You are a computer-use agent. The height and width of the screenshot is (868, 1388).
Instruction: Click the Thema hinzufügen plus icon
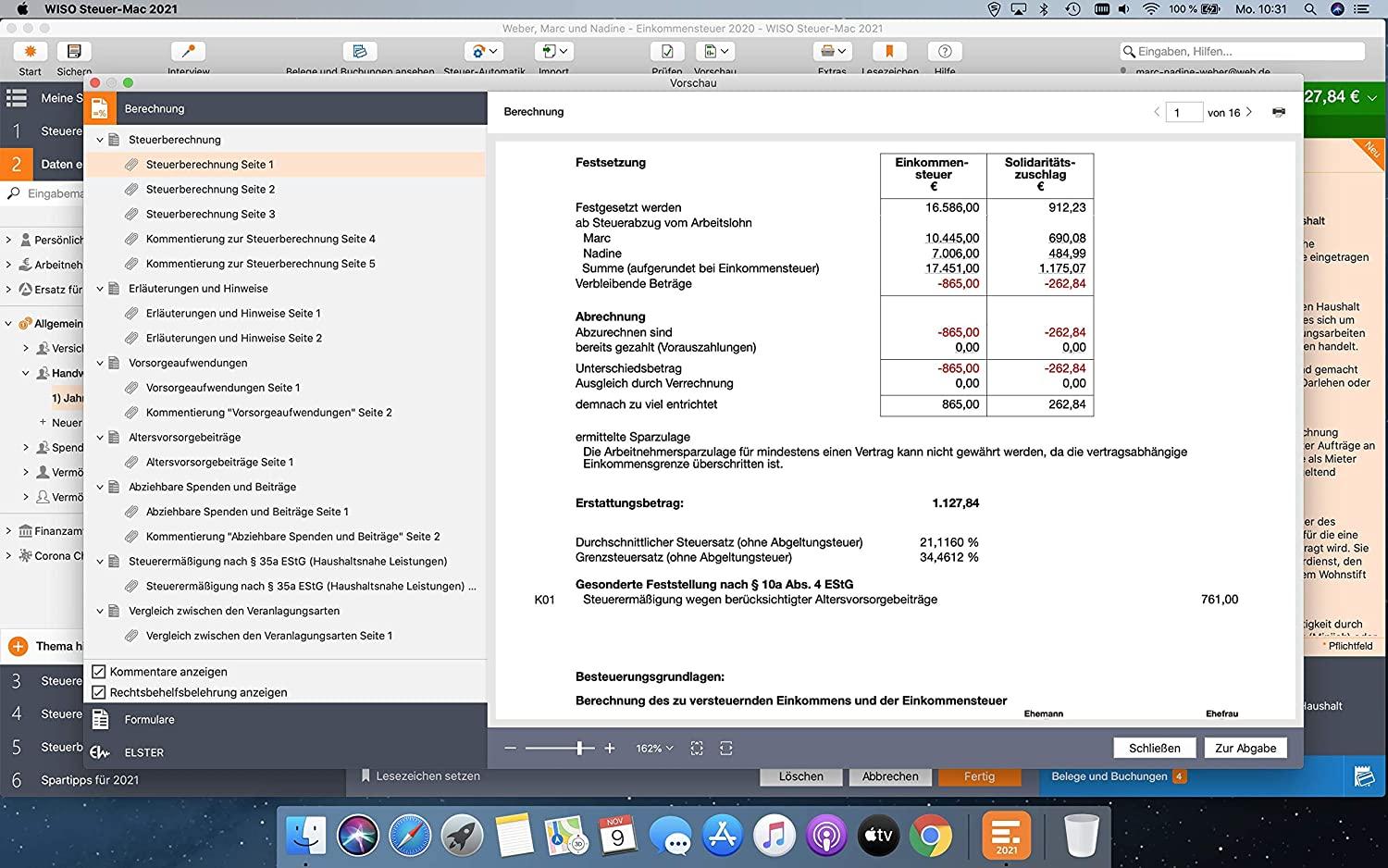click(18, 647)
